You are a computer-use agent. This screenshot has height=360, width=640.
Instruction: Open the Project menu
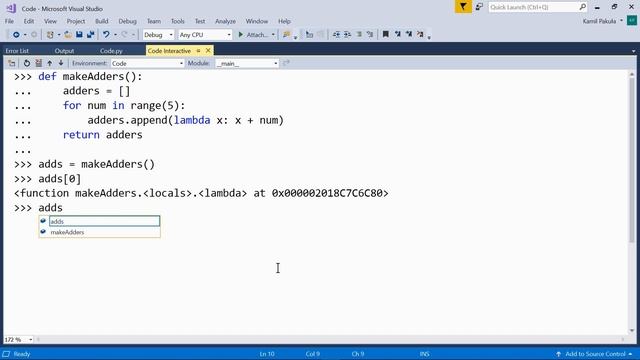click(x=76, y=21)
